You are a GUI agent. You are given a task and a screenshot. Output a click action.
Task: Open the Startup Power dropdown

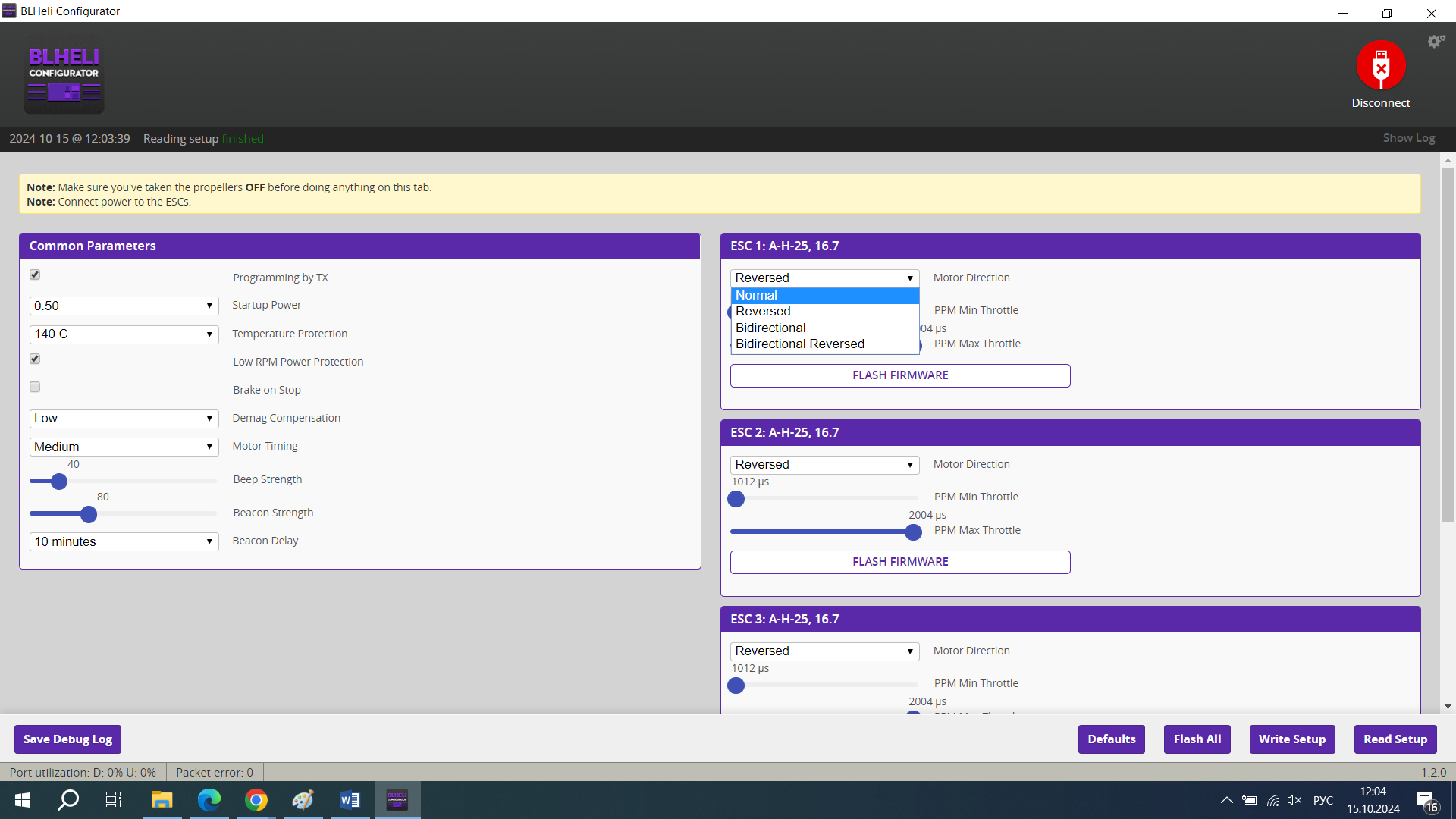pos(124,306)
